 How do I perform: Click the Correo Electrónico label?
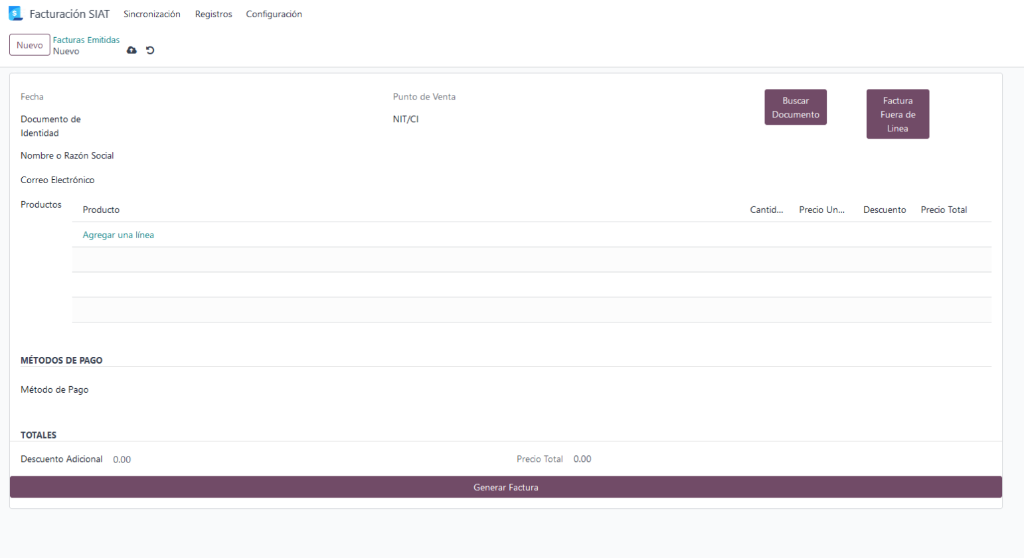[57, 180]
